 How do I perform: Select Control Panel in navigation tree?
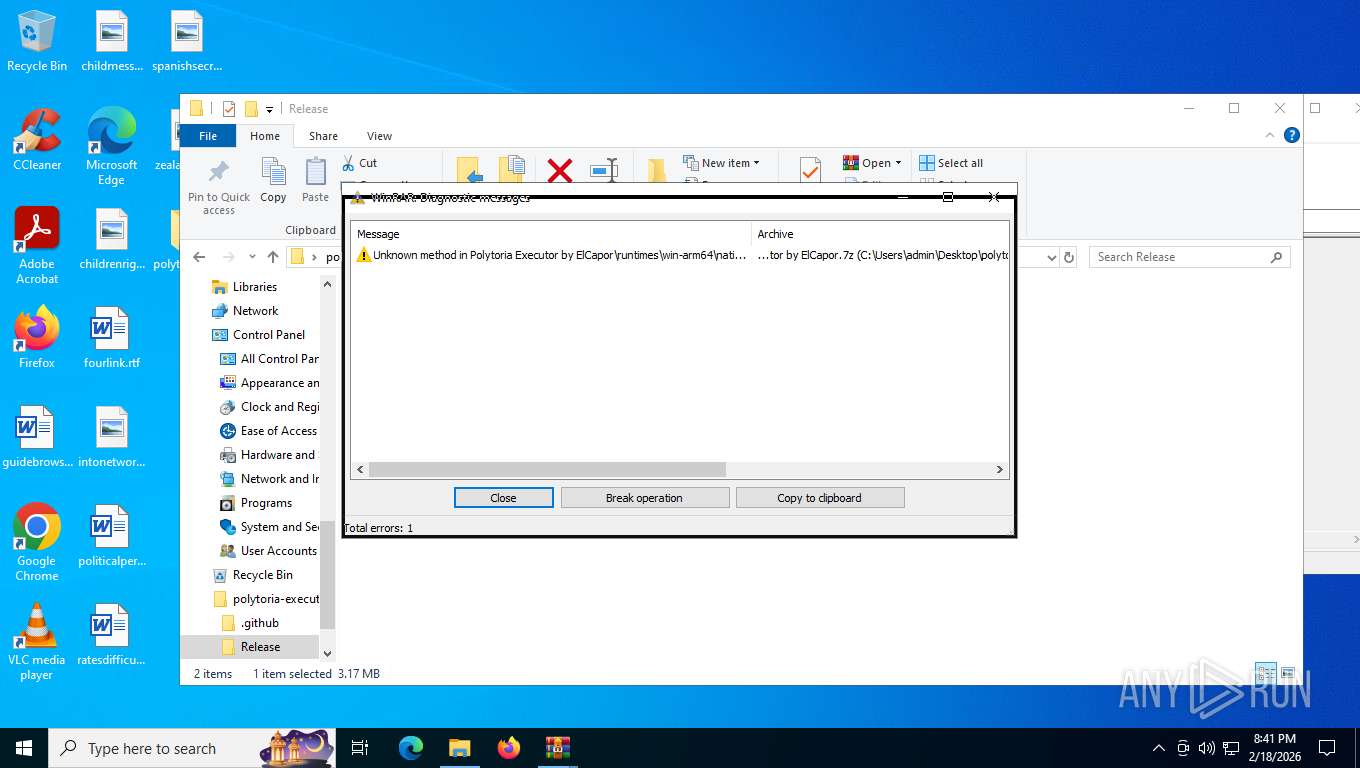tap(268, 335)
